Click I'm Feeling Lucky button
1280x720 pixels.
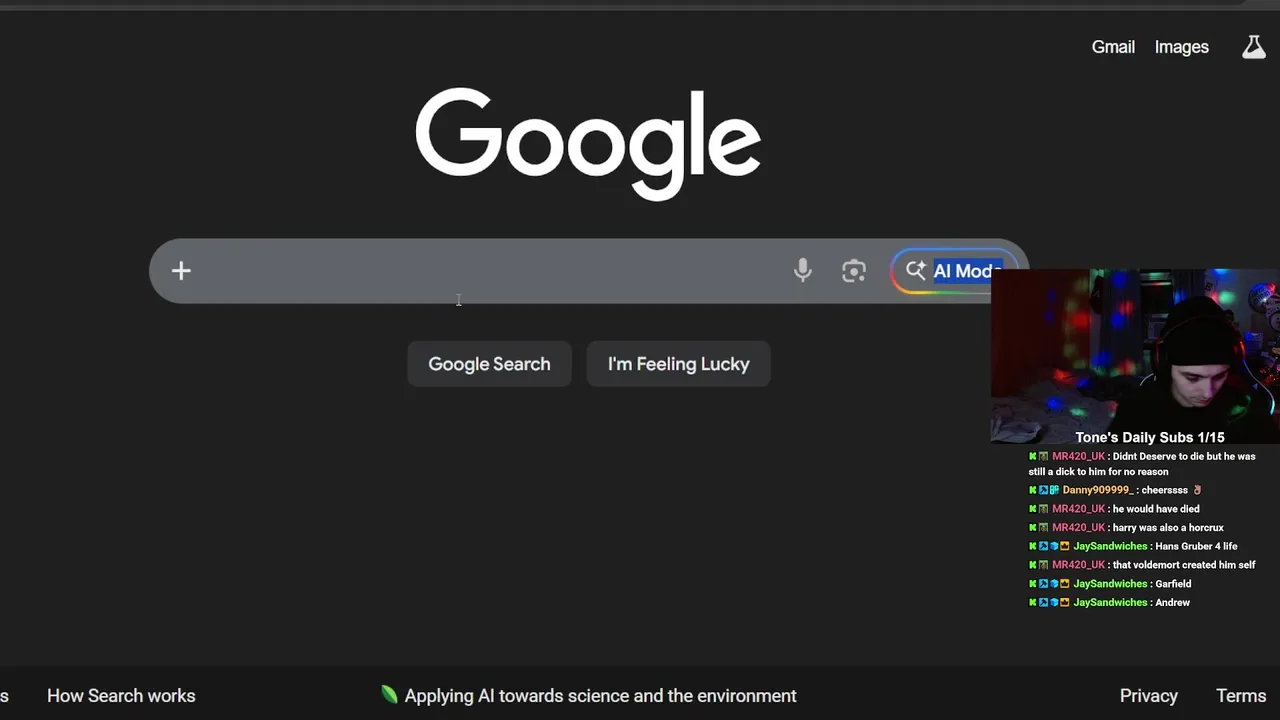[x=679, y=364]
